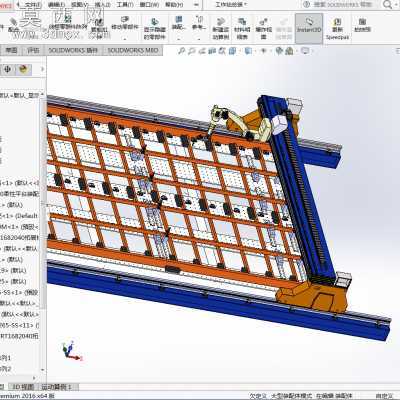Select the 移动零部件 tool
Viewport: 400px width, 400px height.
point(124,23)
